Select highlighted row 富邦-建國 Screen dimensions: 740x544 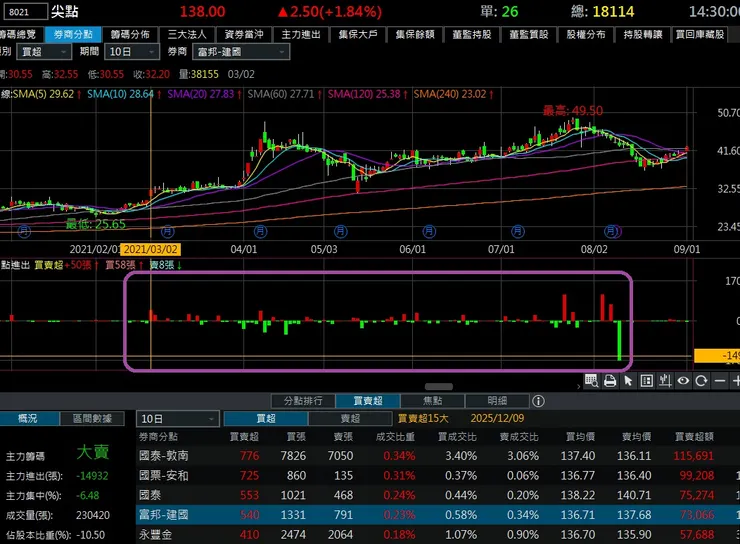point(438,515)
